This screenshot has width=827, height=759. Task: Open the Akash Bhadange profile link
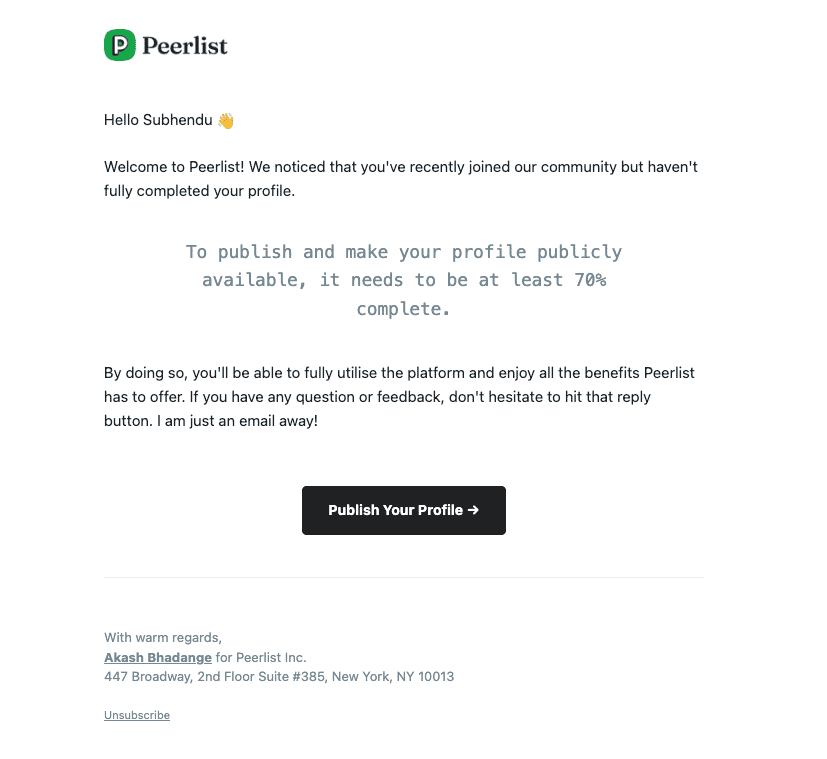157,657
